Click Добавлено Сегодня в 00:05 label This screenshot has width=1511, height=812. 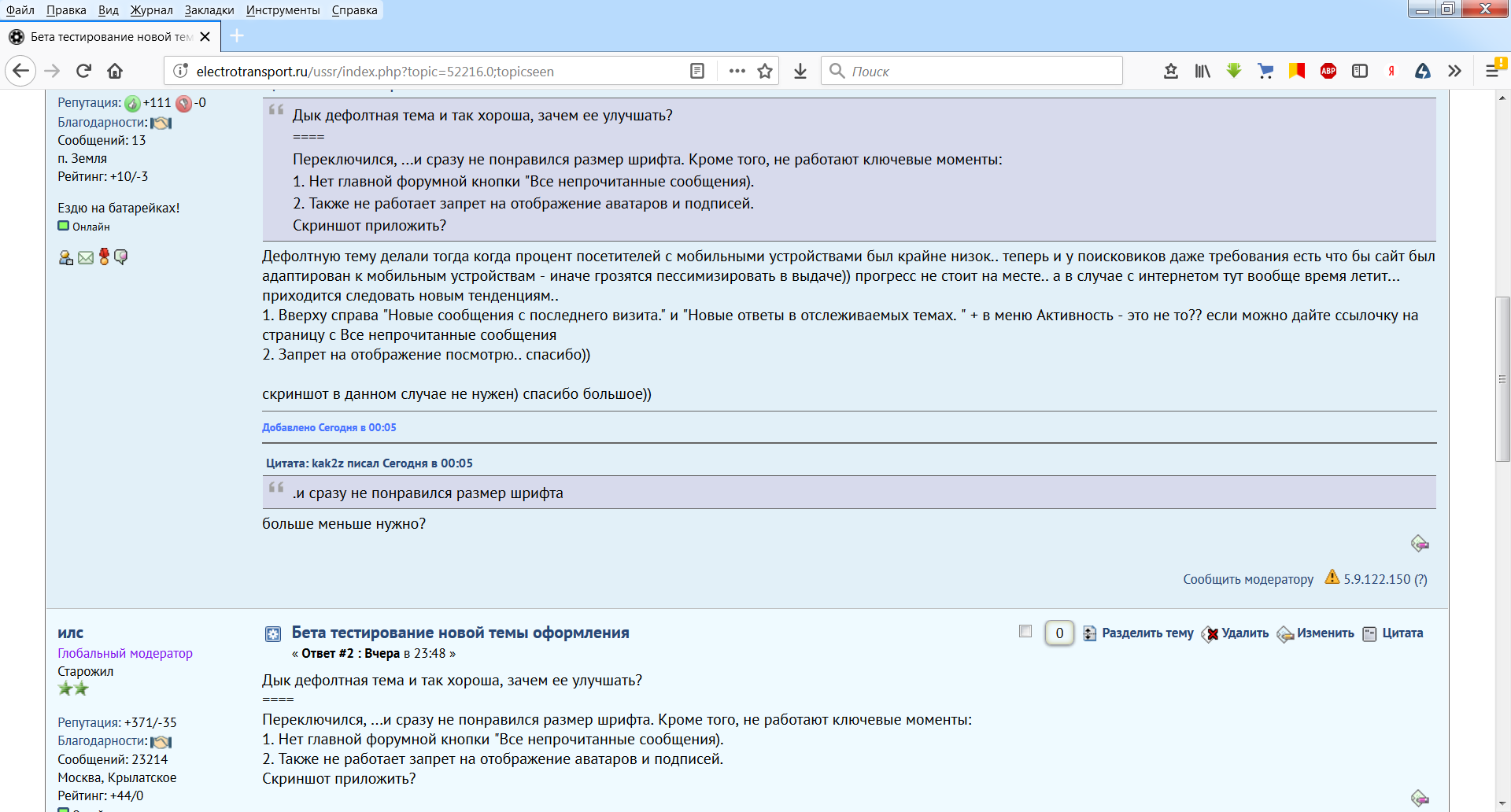[329, 427]
